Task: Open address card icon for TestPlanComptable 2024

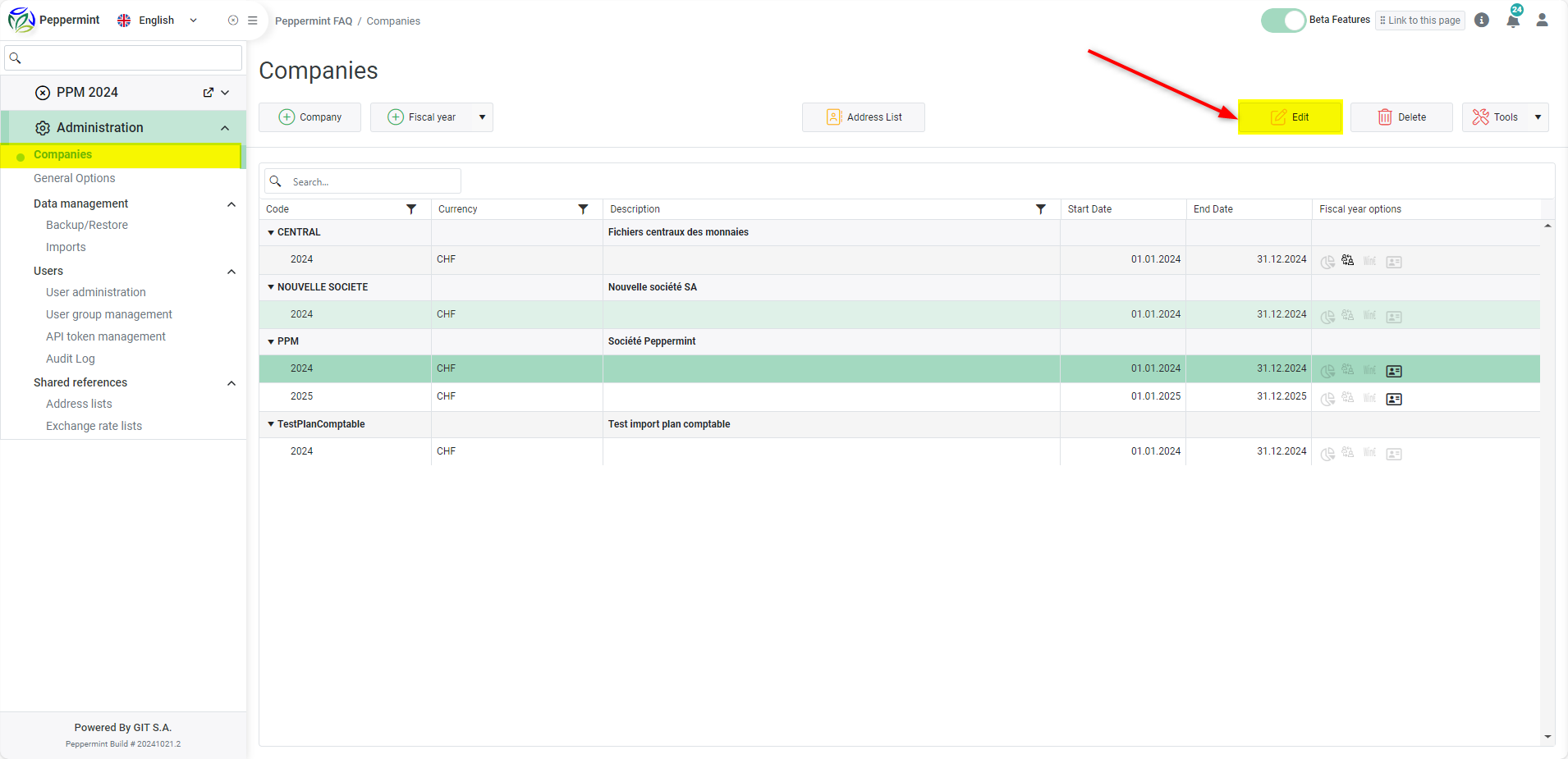Action: coord(1394,454)
